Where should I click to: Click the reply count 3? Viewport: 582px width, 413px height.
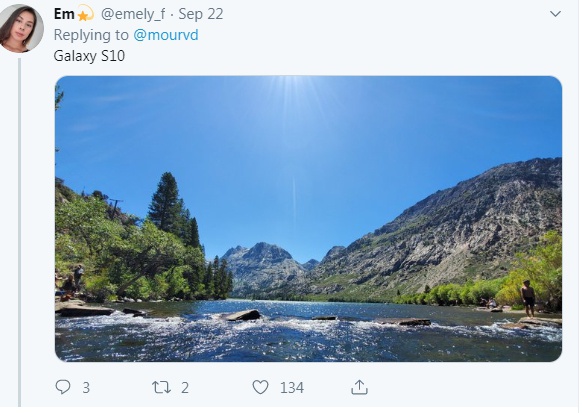(x=86, y=388)
